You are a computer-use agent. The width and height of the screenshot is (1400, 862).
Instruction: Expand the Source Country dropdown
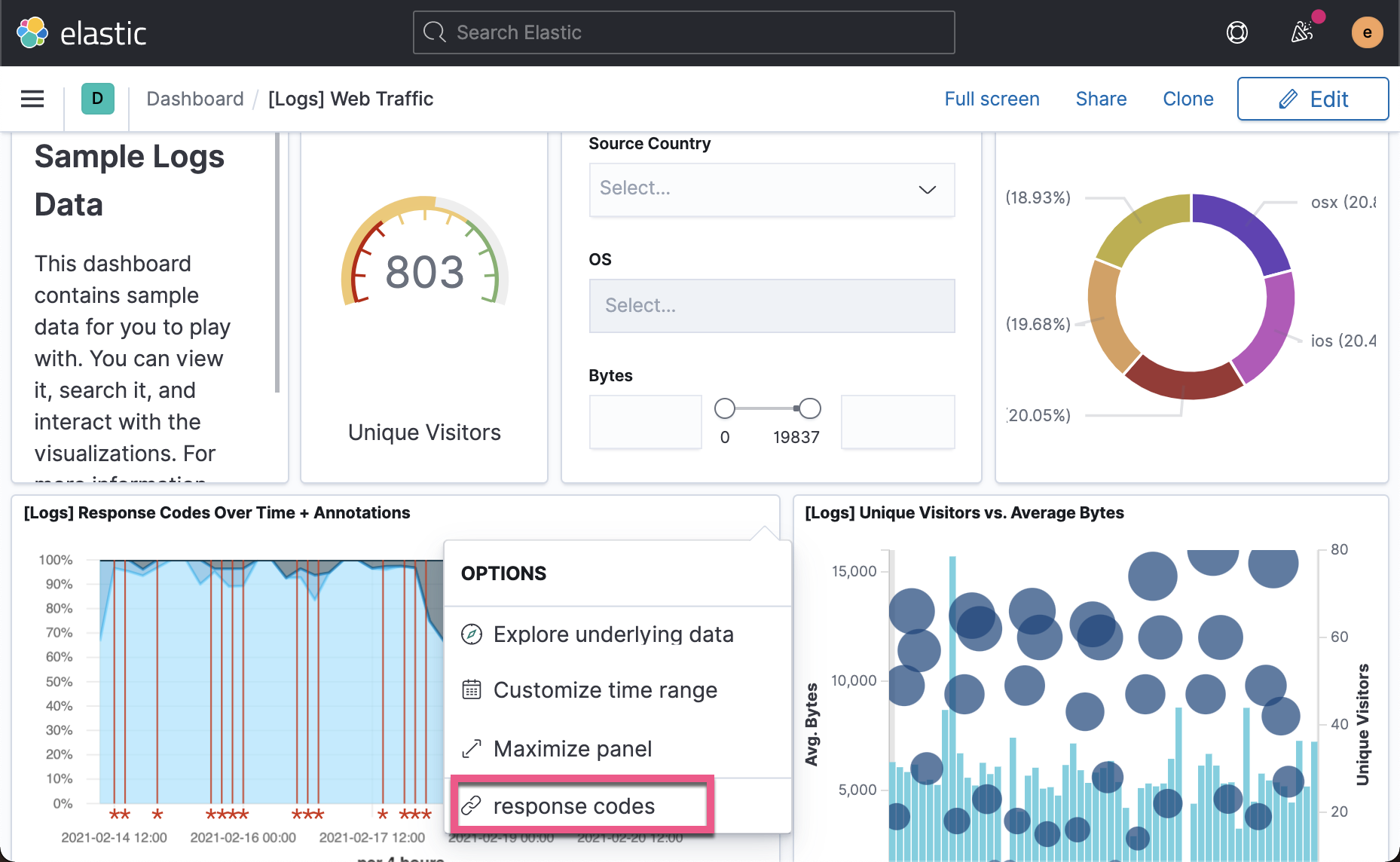pyautogui.click(x=772, y=190)
